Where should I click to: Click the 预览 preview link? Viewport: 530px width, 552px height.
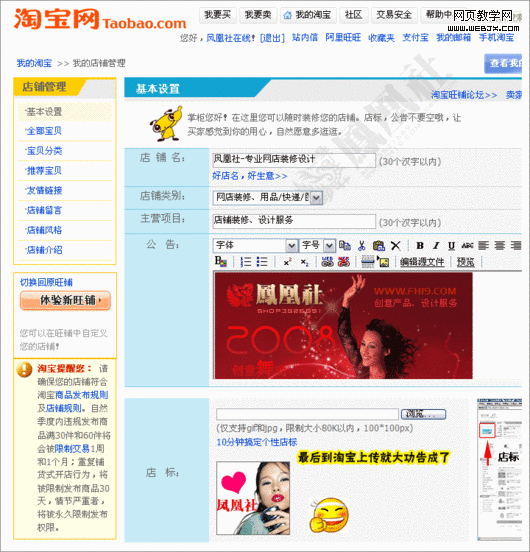click(465, 262)
